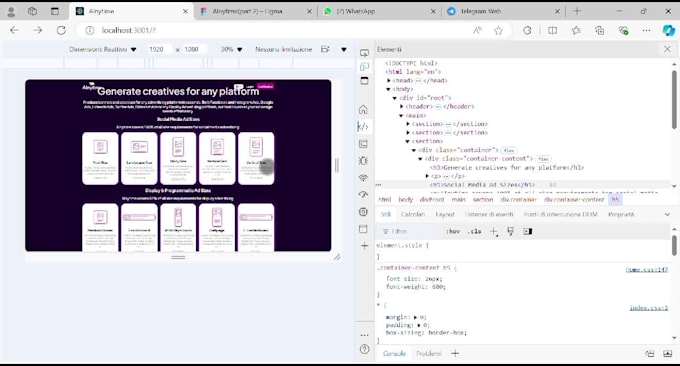Viewport: 680px width, 366px height.
Task: Open the Dimensioni Reattivo device dropdown
Action: (x=103, y=49)
